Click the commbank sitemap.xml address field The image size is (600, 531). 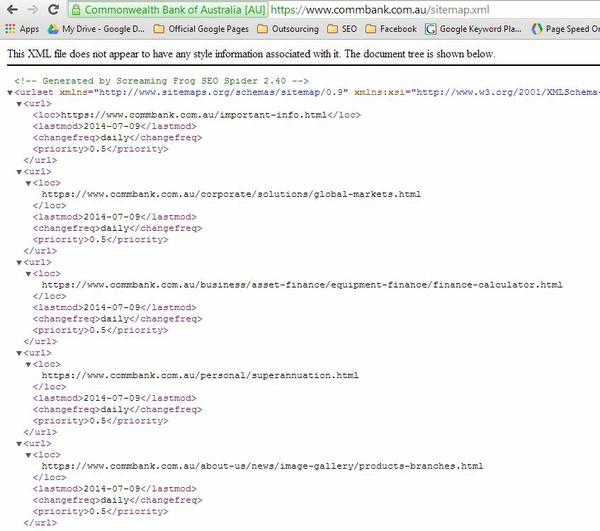(380, 10)
